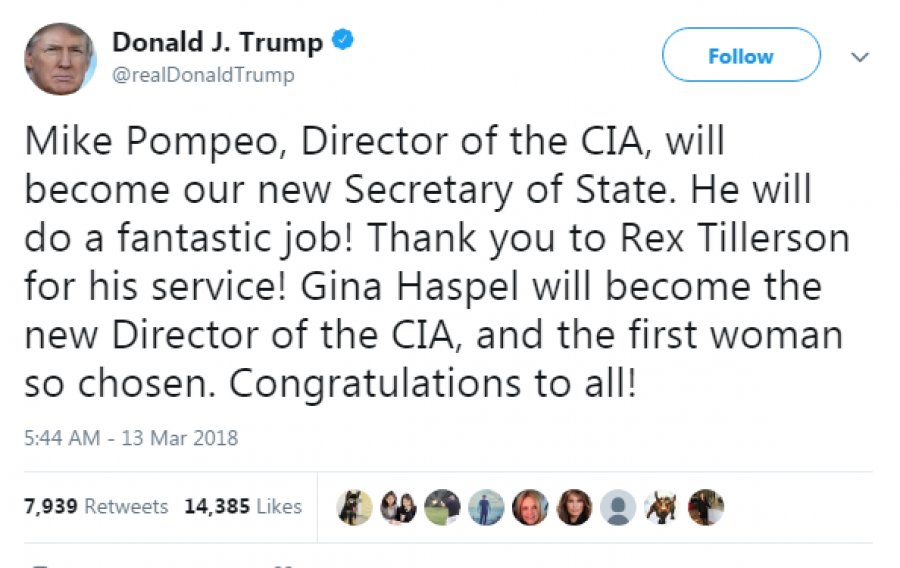Click the third liker avatar with green field

(443, 507)
